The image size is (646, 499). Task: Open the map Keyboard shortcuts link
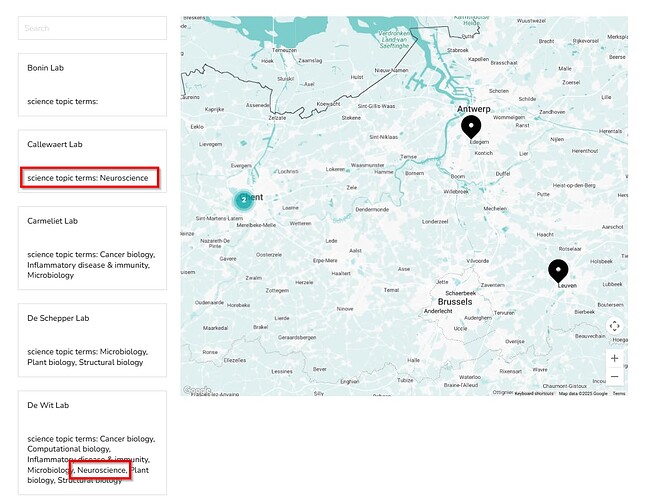coord(534,394)
